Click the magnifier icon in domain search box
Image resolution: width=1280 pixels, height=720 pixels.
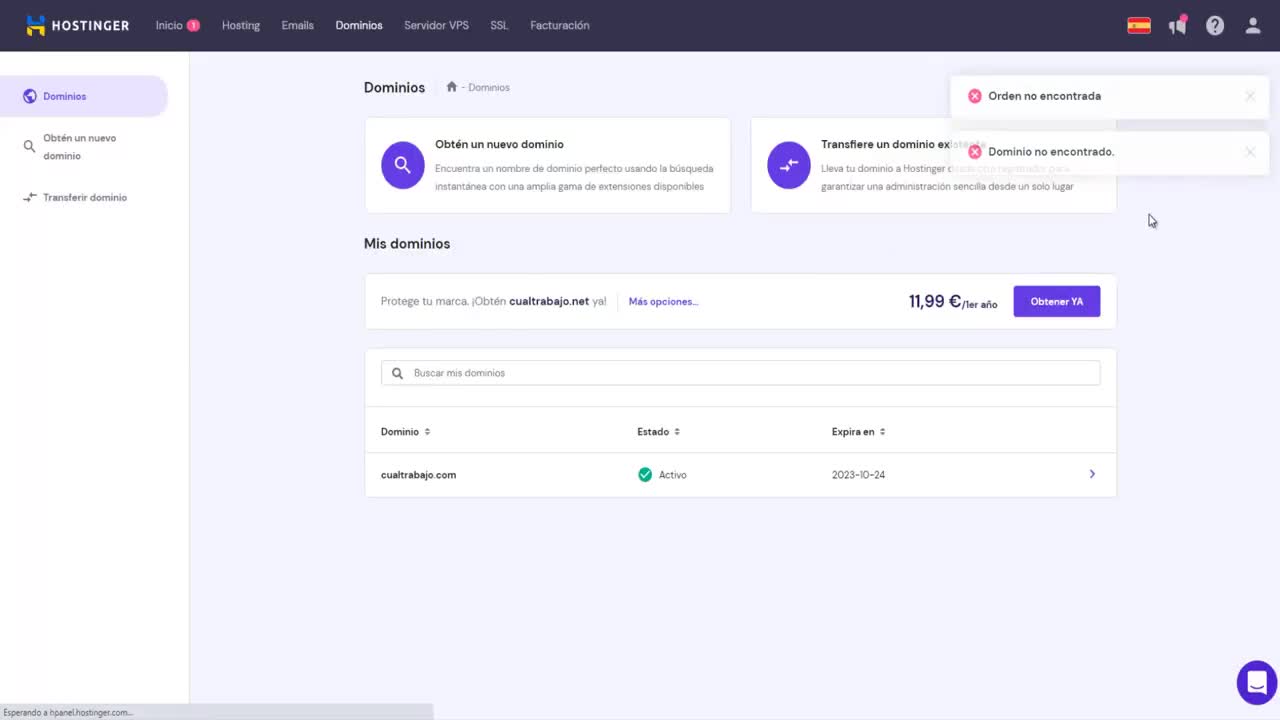[x=397, y=373]
